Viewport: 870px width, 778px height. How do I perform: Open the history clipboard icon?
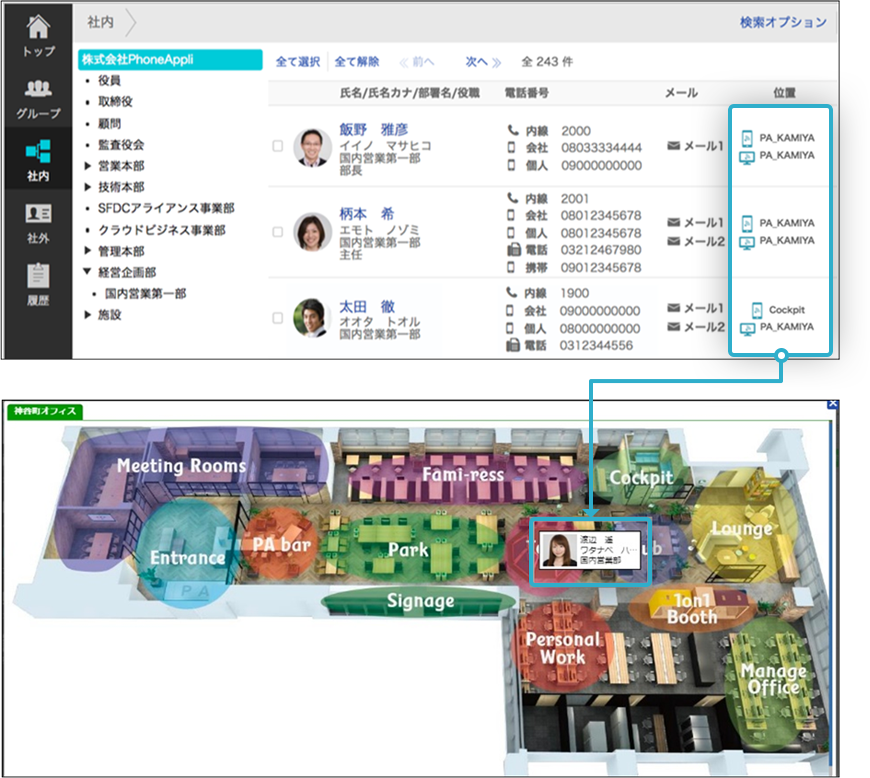point(37,275)
